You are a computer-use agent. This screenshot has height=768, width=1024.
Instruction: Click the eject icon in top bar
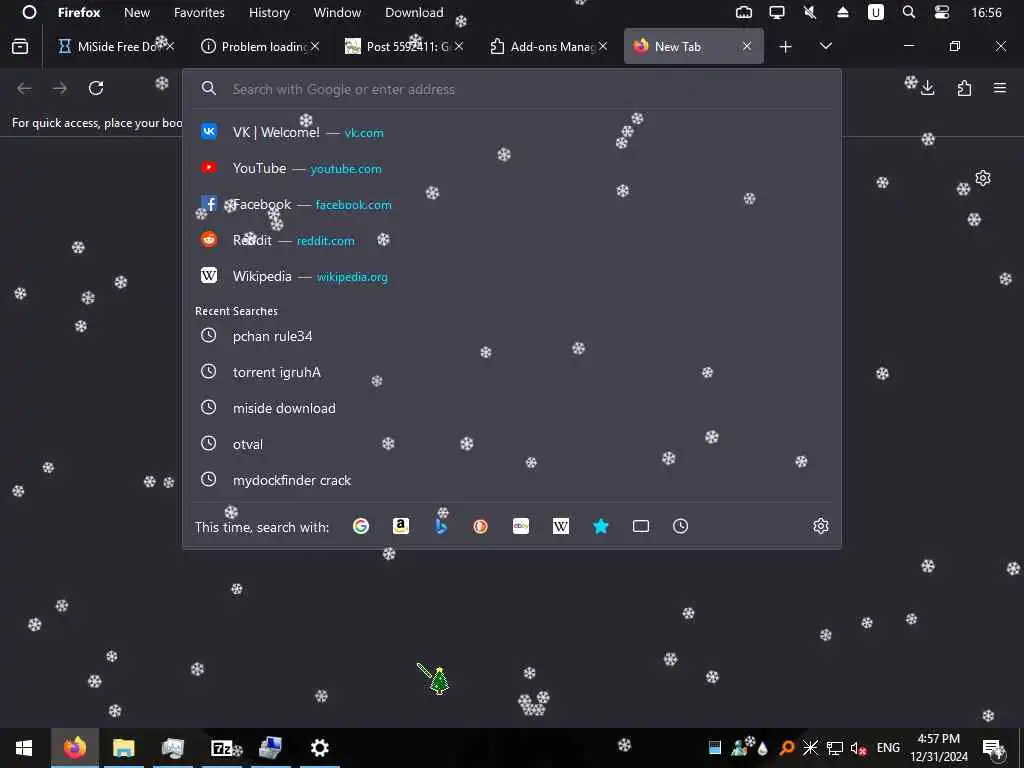tap(842, 12)
